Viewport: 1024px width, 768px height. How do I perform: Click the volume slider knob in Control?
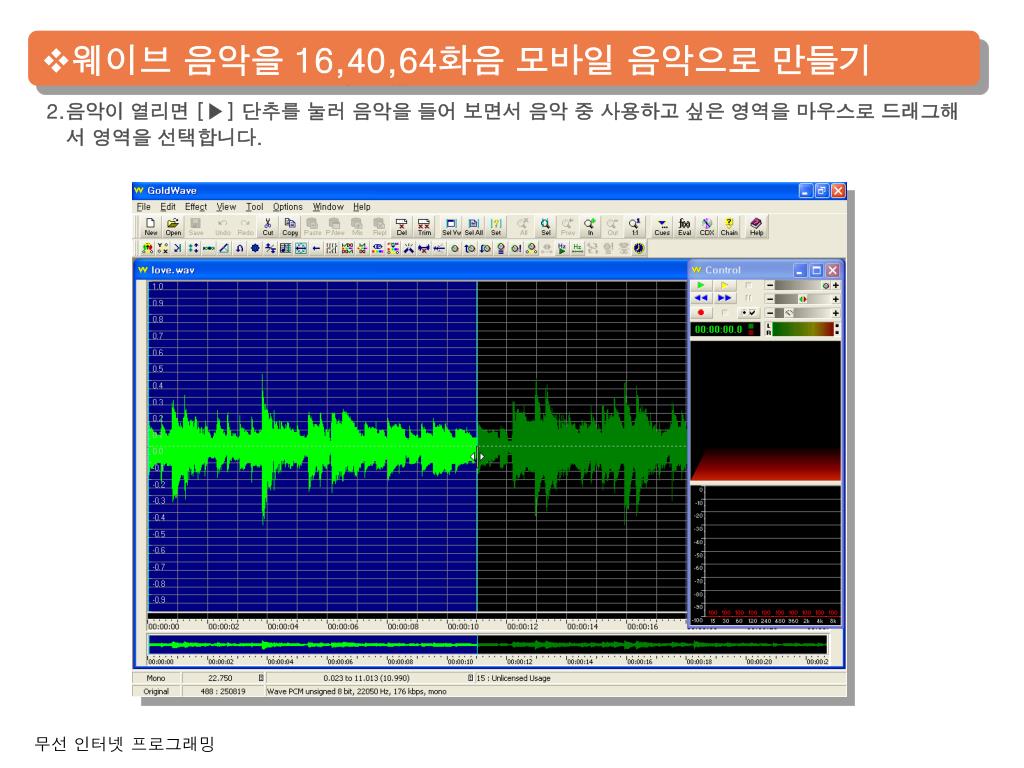click(x=826, y=285)
